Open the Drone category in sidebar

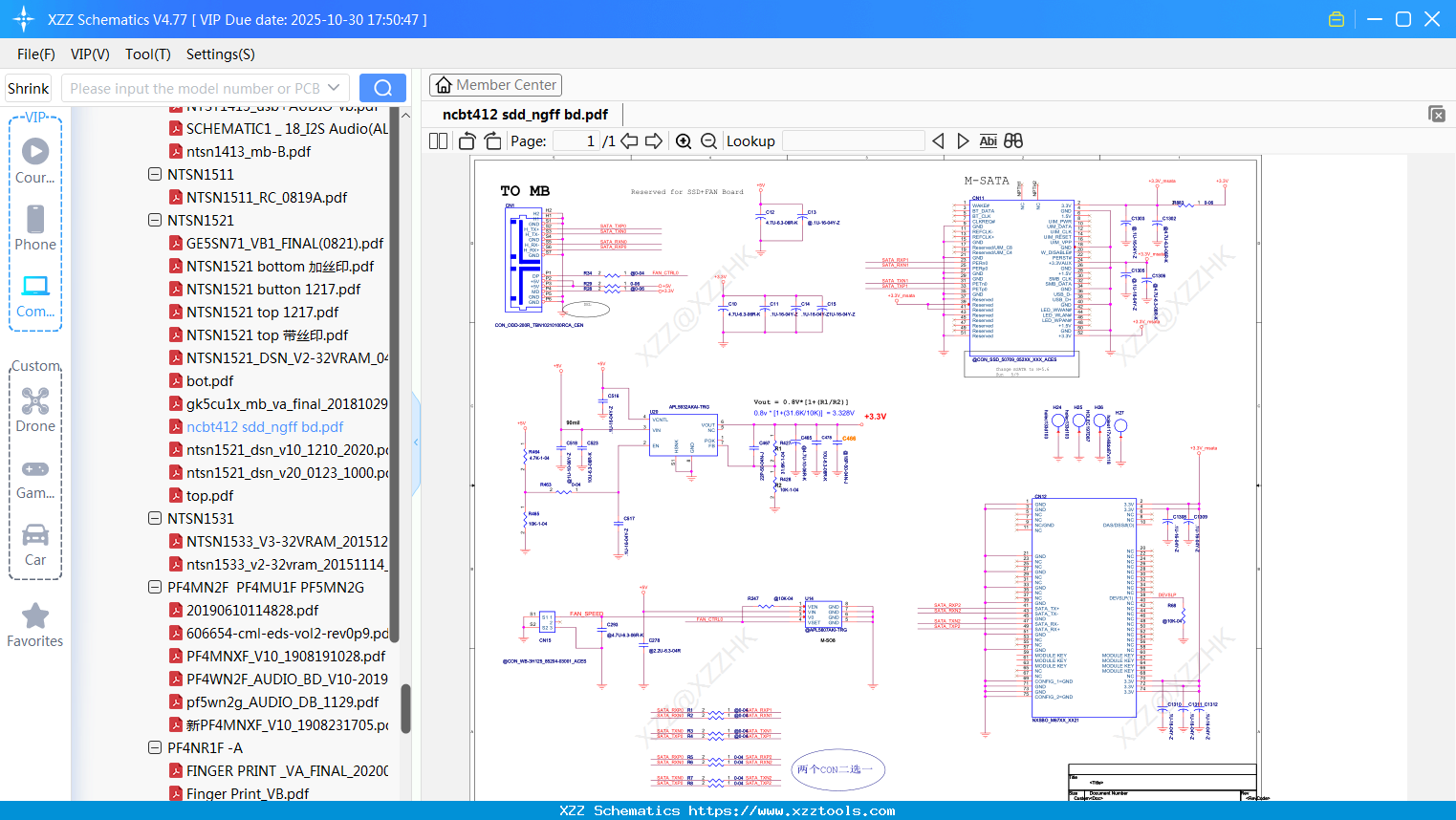tap(35, 410)
